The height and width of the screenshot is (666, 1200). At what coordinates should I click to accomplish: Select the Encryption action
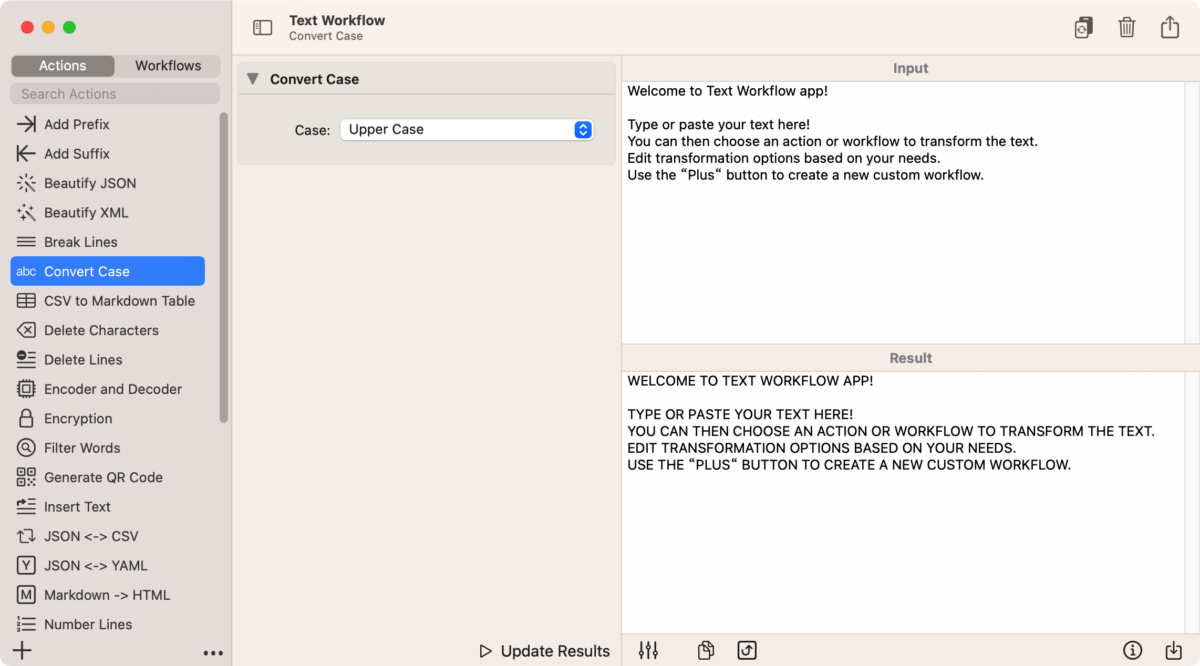[x=108, y=418]
